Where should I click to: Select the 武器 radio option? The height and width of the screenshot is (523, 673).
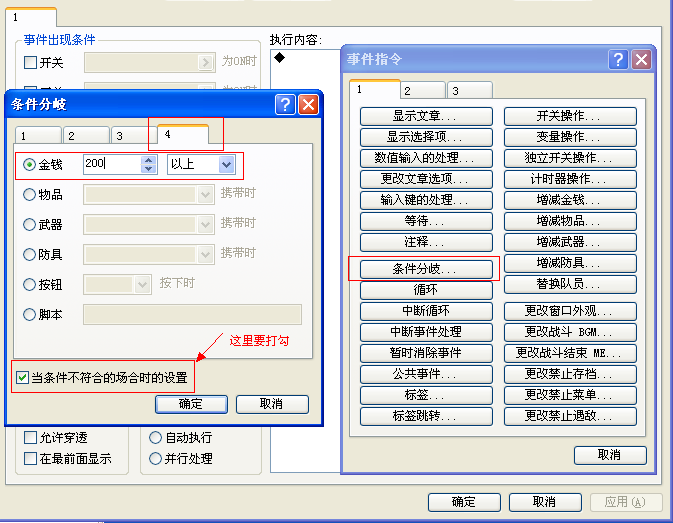[29, 224]
